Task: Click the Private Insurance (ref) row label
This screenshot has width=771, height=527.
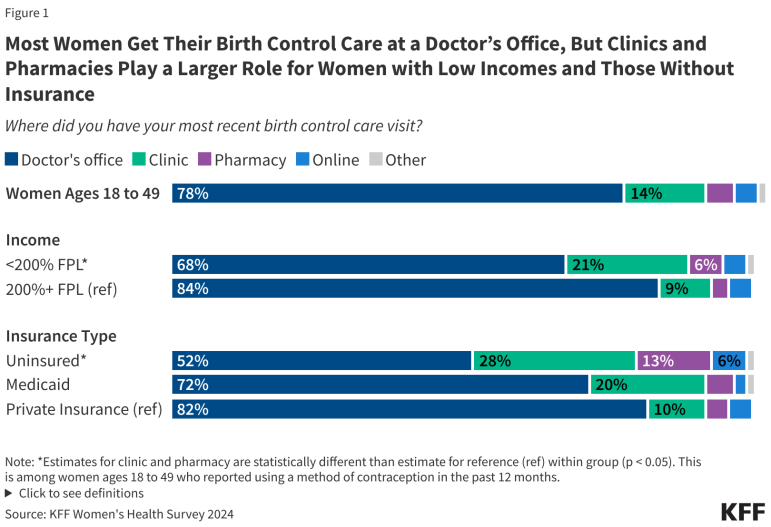Action: pyautogui.click(x=84, y=409)
